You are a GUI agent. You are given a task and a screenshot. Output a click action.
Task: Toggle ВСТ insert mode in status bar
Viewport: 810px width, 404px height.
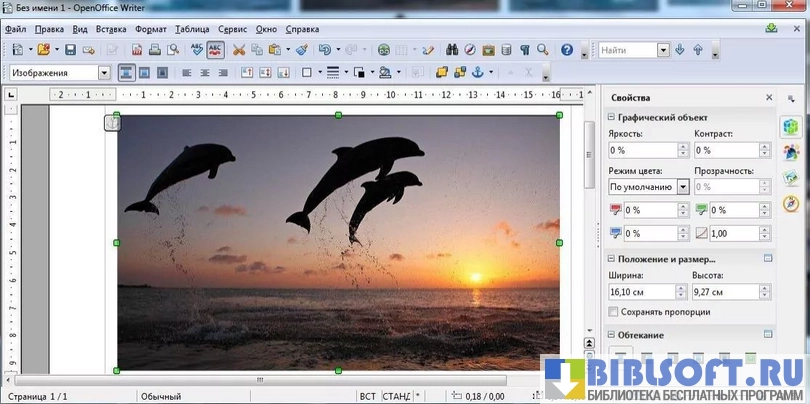point(367,396)
